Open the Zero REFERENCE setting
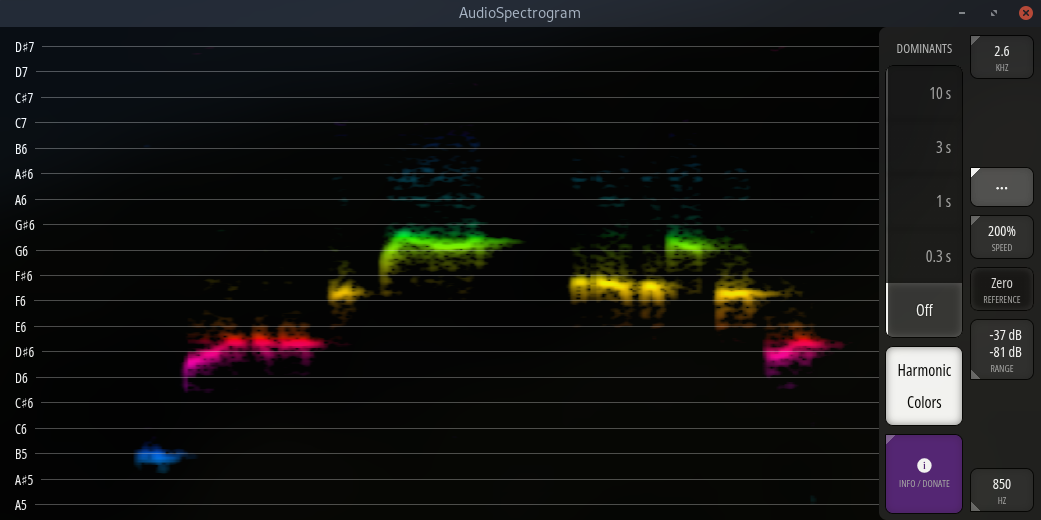Screen dimensions: 1041x520 pos(1002,290)
